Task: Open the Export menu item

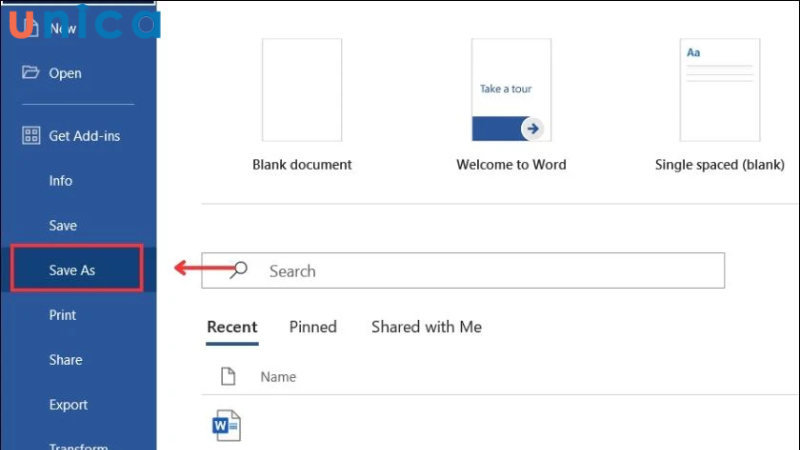Action: pyautogui.click(x=68, y=405)
